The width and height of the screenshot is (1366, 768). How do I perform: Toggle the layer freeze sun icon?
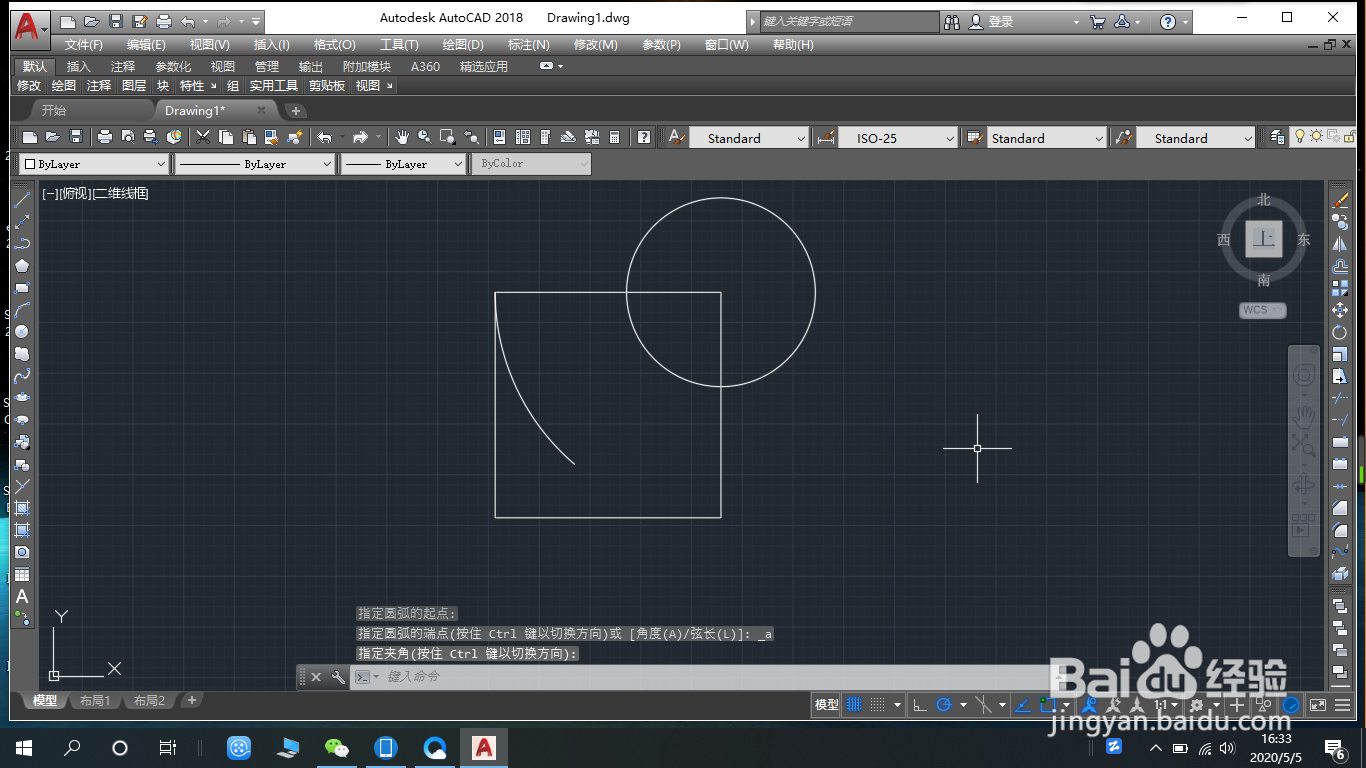(1316, 137)
